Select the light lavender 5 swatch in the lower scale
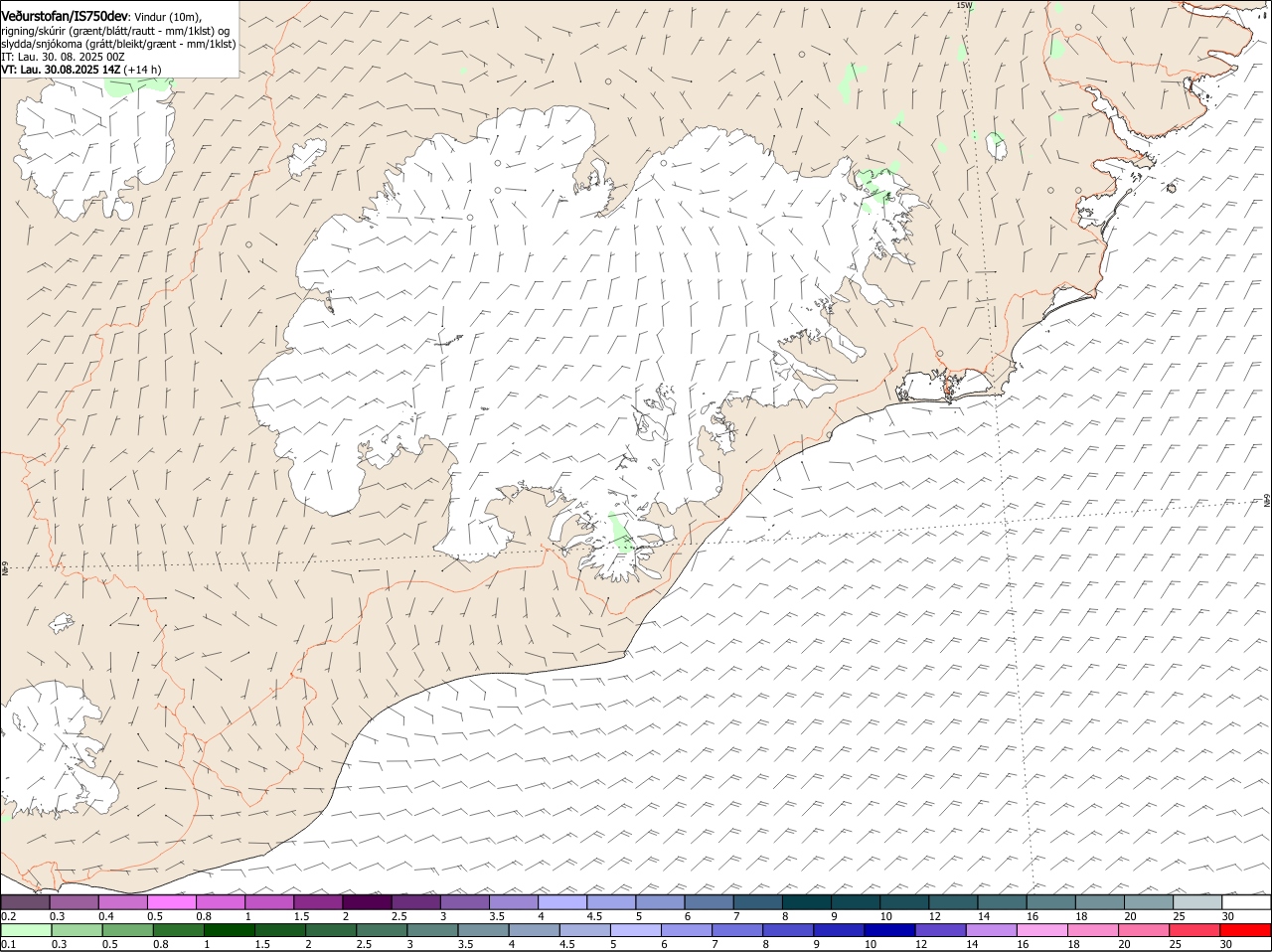The height and width of the screenshot is (952, 1272). [635, 931]
